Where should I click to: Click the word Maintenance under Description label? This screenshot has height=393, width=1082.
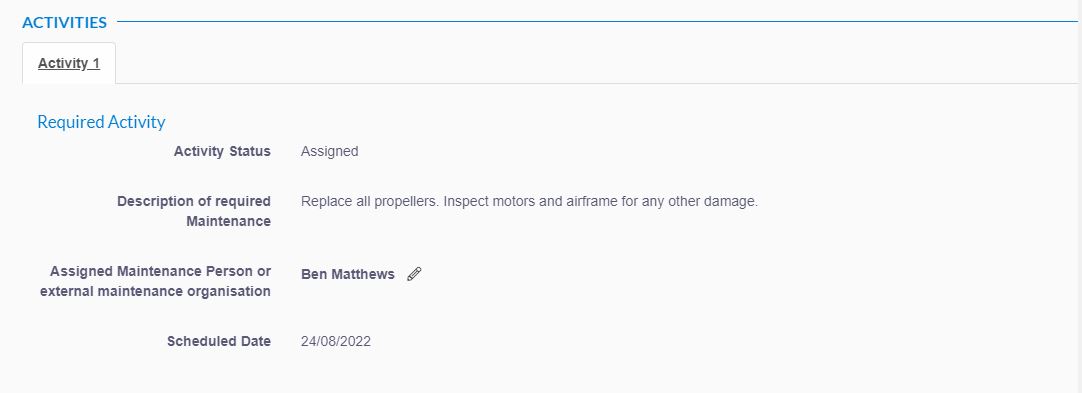[228, 221]
